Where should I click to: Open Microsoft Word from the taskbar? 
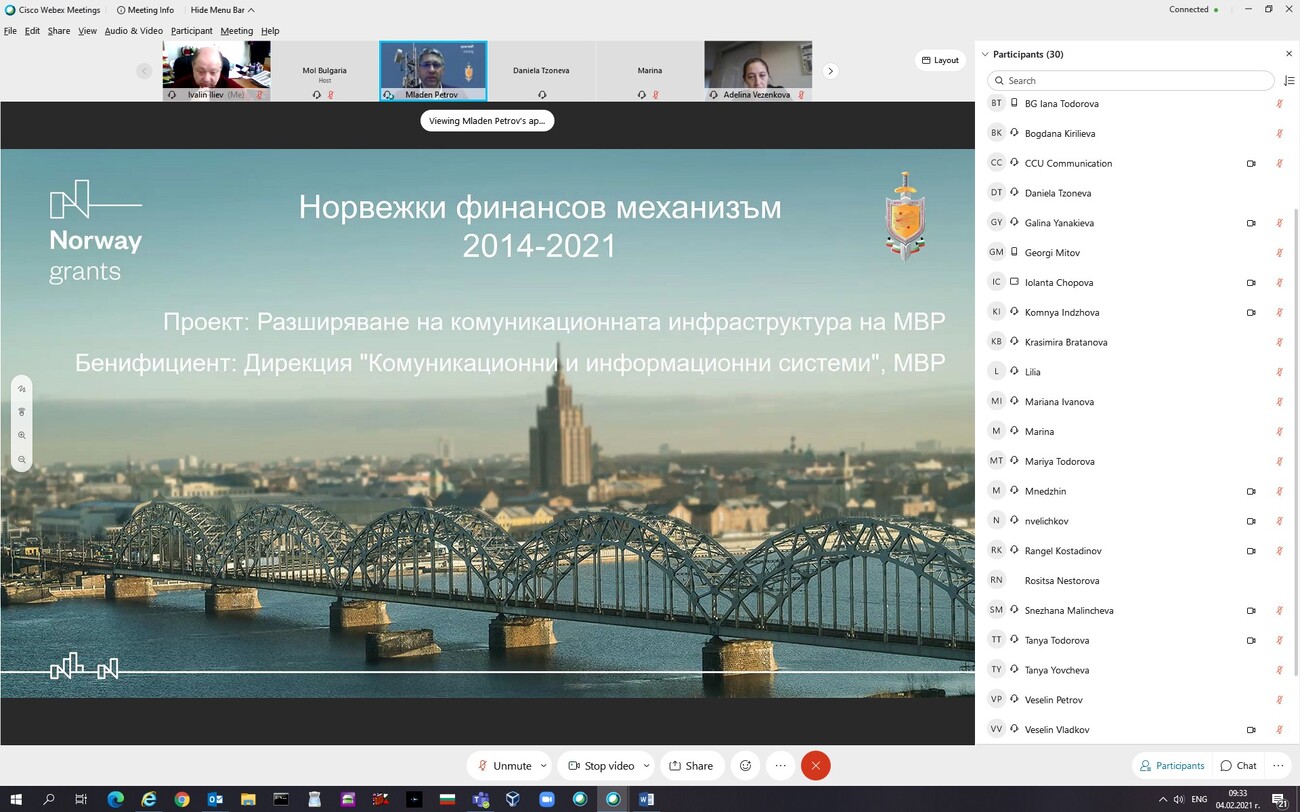[646, 799]
